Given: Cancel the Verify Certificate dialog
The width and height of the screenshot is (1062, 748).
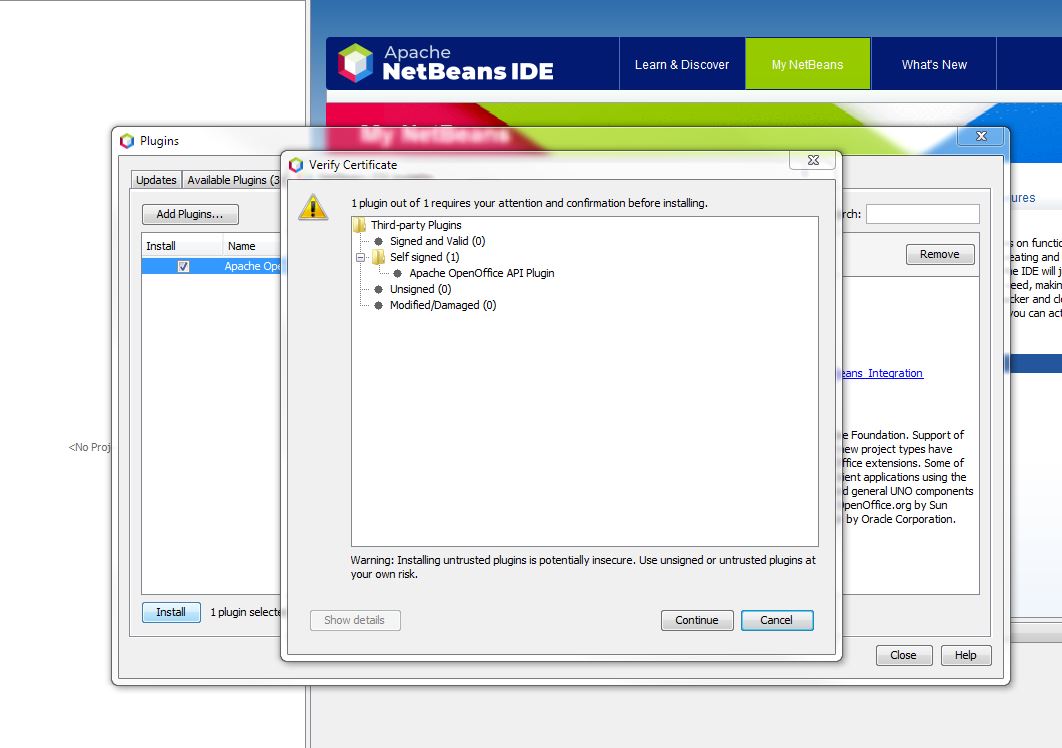Looking at the screenshot, I should click(777, 620).
